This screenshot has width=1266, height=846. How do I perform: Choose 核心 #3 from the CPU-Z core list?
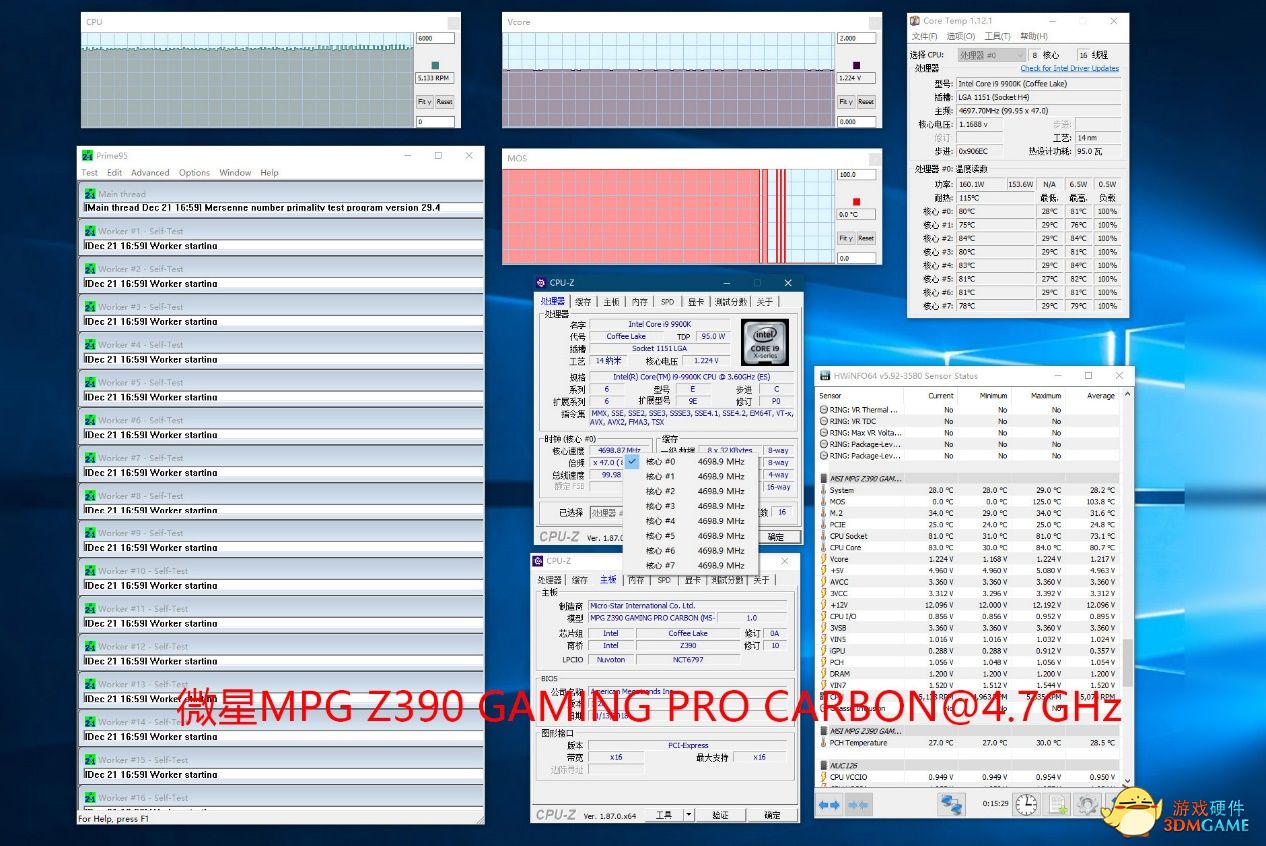(660, 506)
